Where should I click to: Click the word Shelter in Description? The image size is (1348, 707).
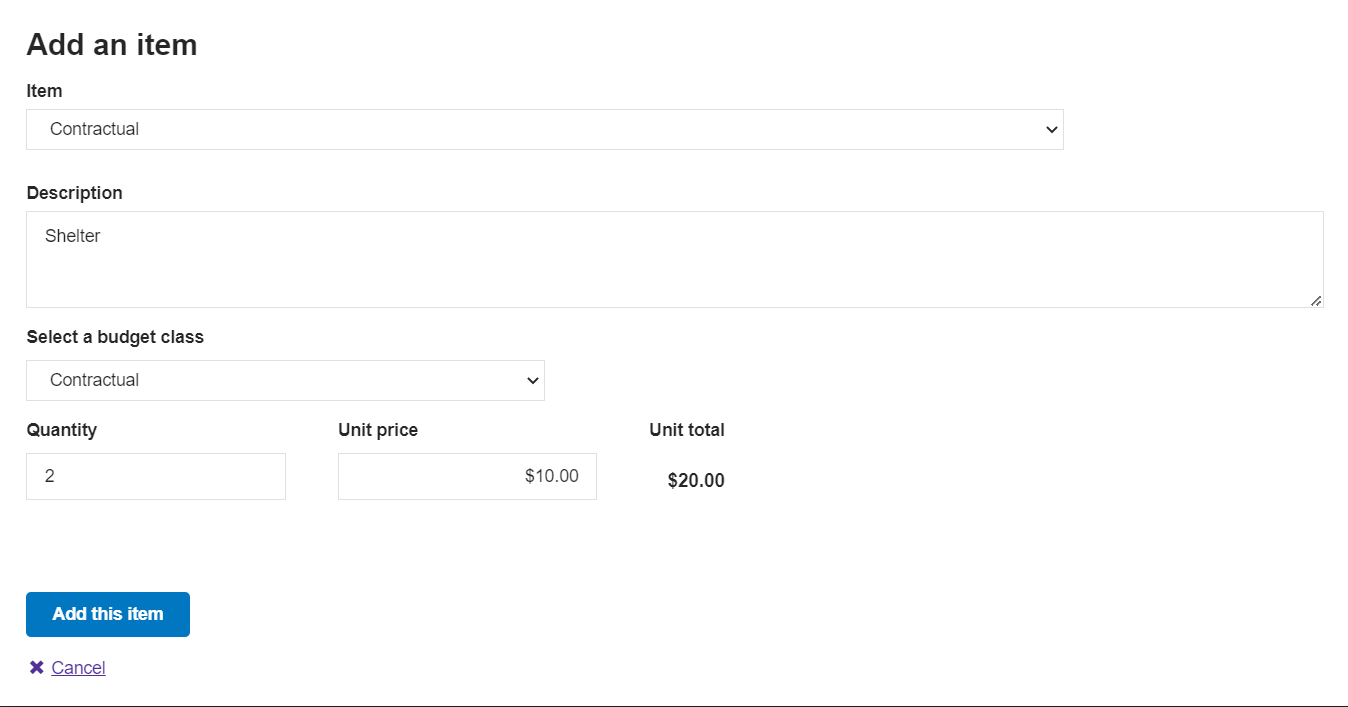pos(73,237)
